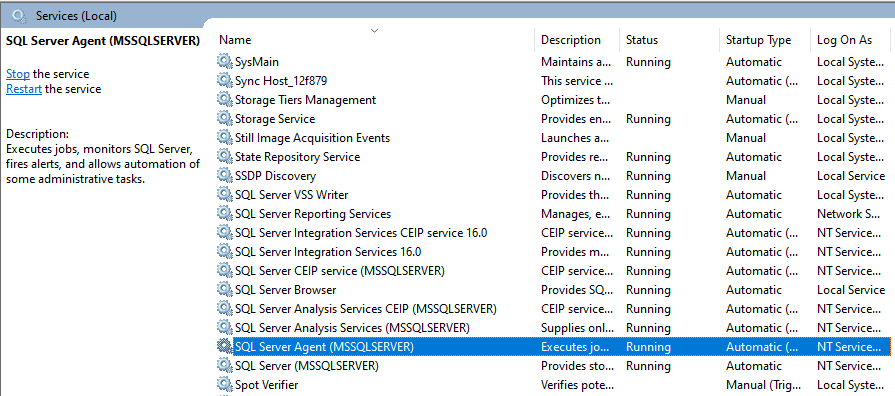Click Network S... log on cell for Reporting Services
The image size is (895, 396).
click(x=848, y=213)
